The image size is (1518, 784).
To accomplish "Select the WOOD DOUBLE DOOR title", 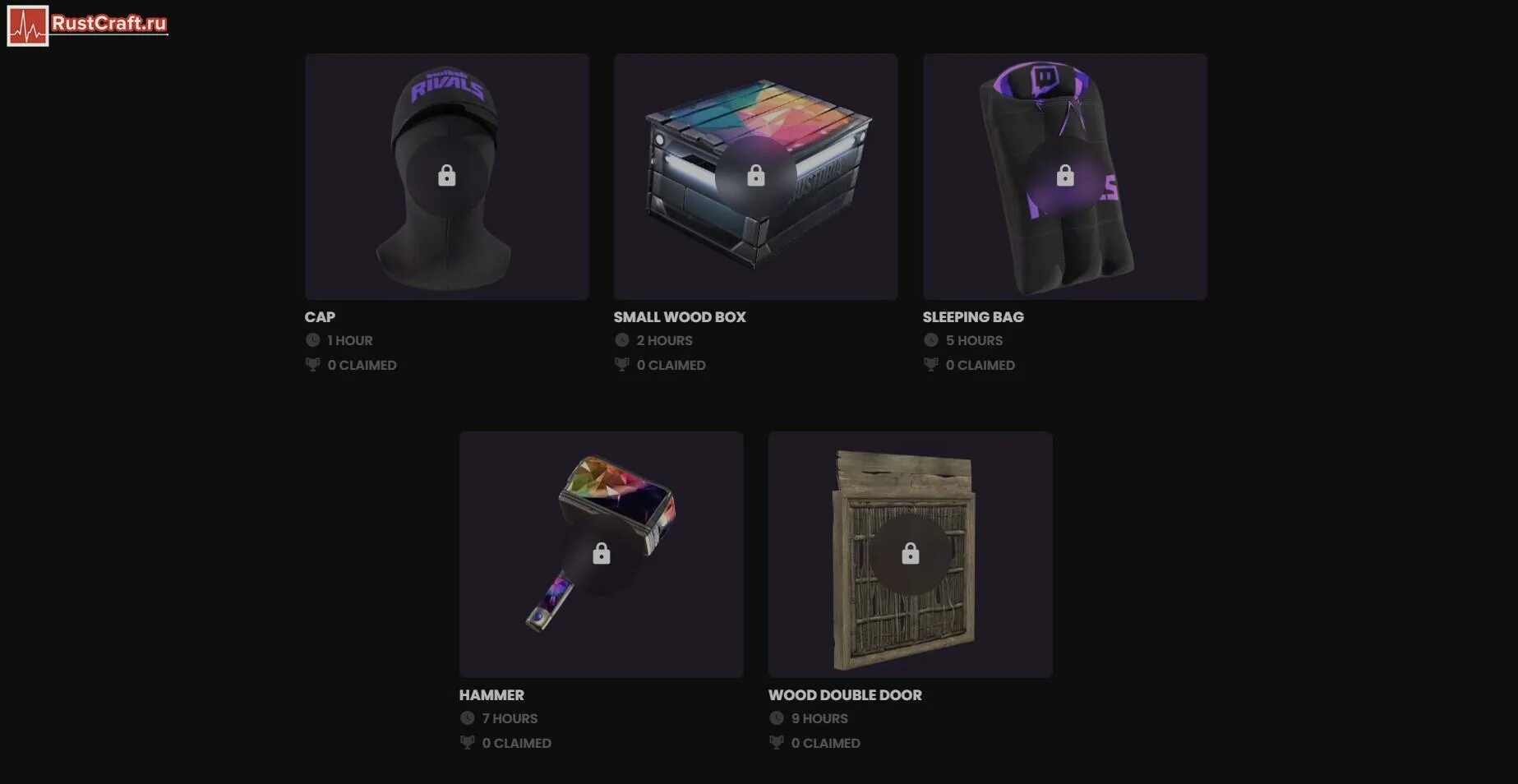I will pos(845,695).
